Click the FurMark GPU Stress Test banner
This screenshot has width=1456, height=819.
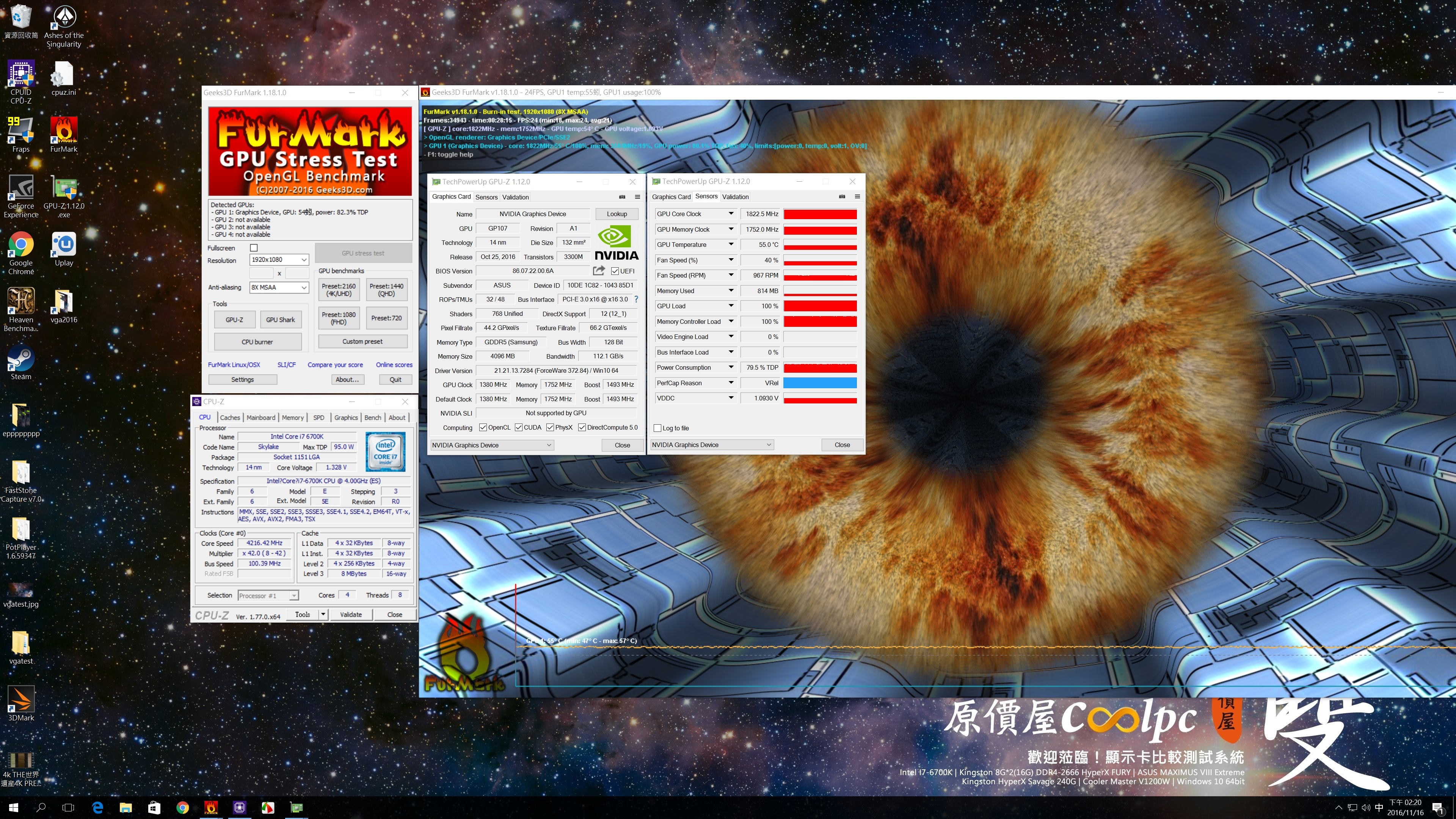pyautogui.click(x=310, y=152)
